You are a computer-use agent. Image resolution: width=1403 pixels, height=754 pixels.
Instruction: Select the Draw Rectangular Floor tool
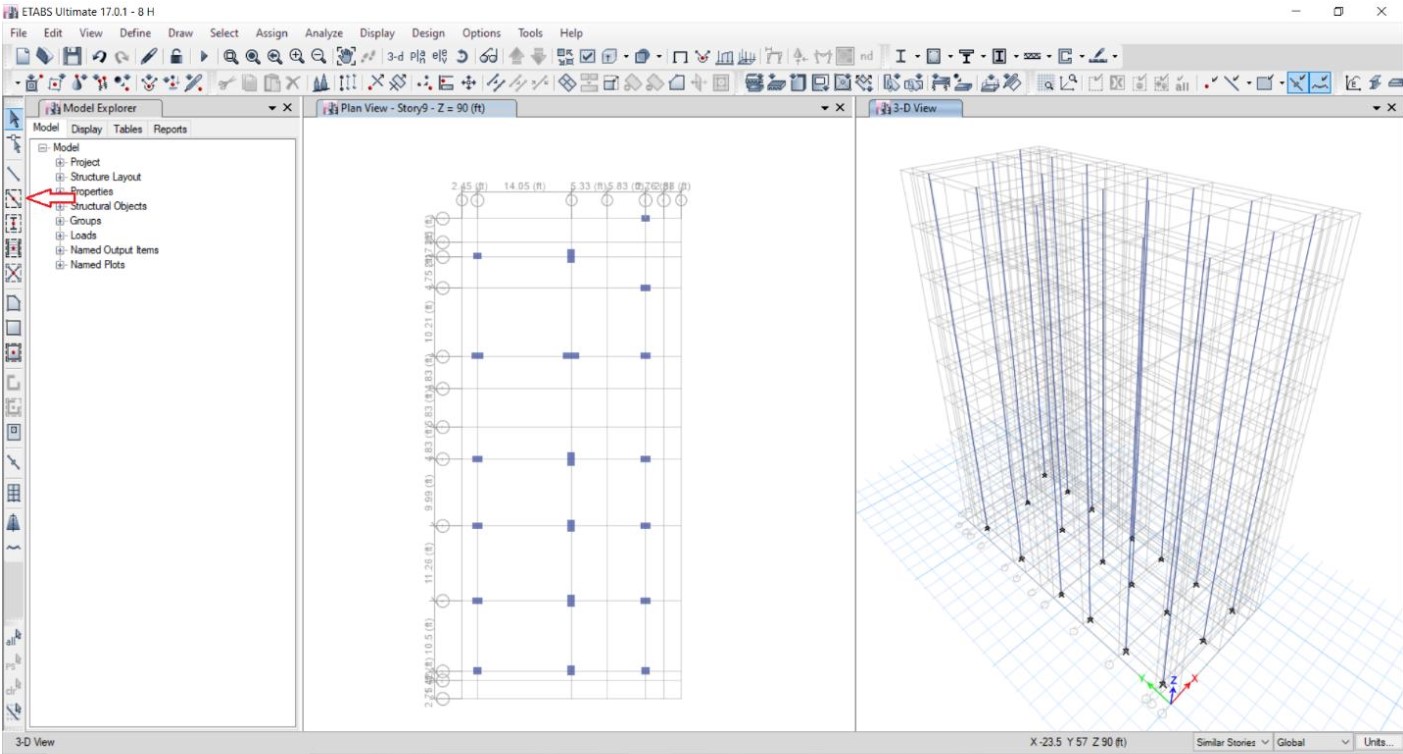pos(14,327)
